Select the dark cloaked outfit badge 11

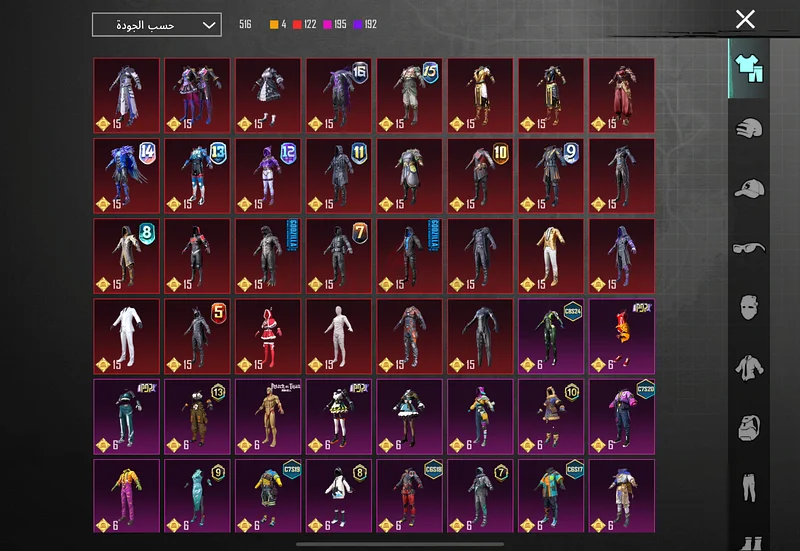point(339,176)
